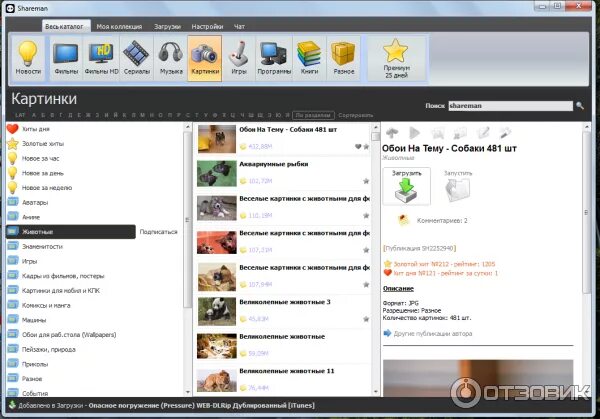
Task: Click the Сортировать button
Action: 355,115
